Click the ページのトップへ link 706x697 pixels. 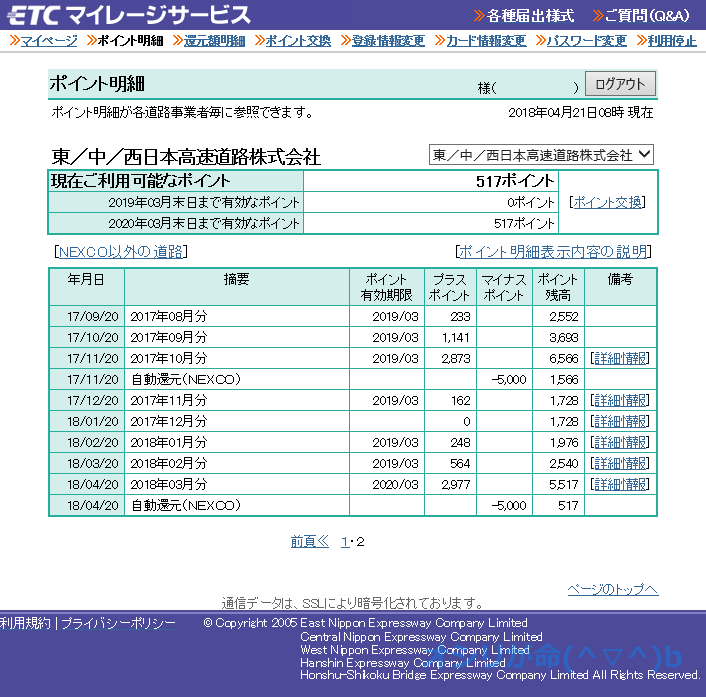point(613,589)
